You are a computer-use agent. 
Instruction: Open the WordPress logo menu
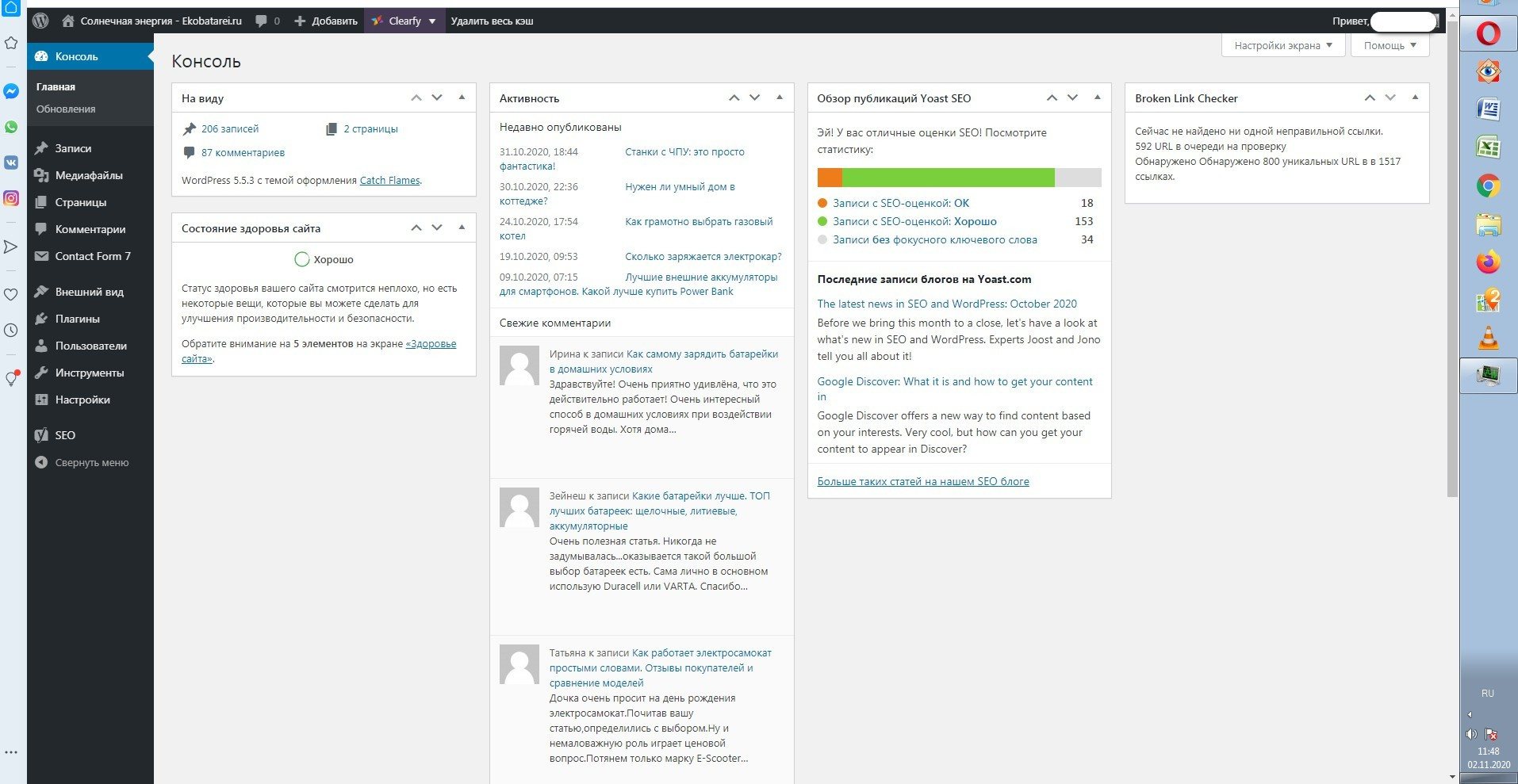[x=40, y=21]
